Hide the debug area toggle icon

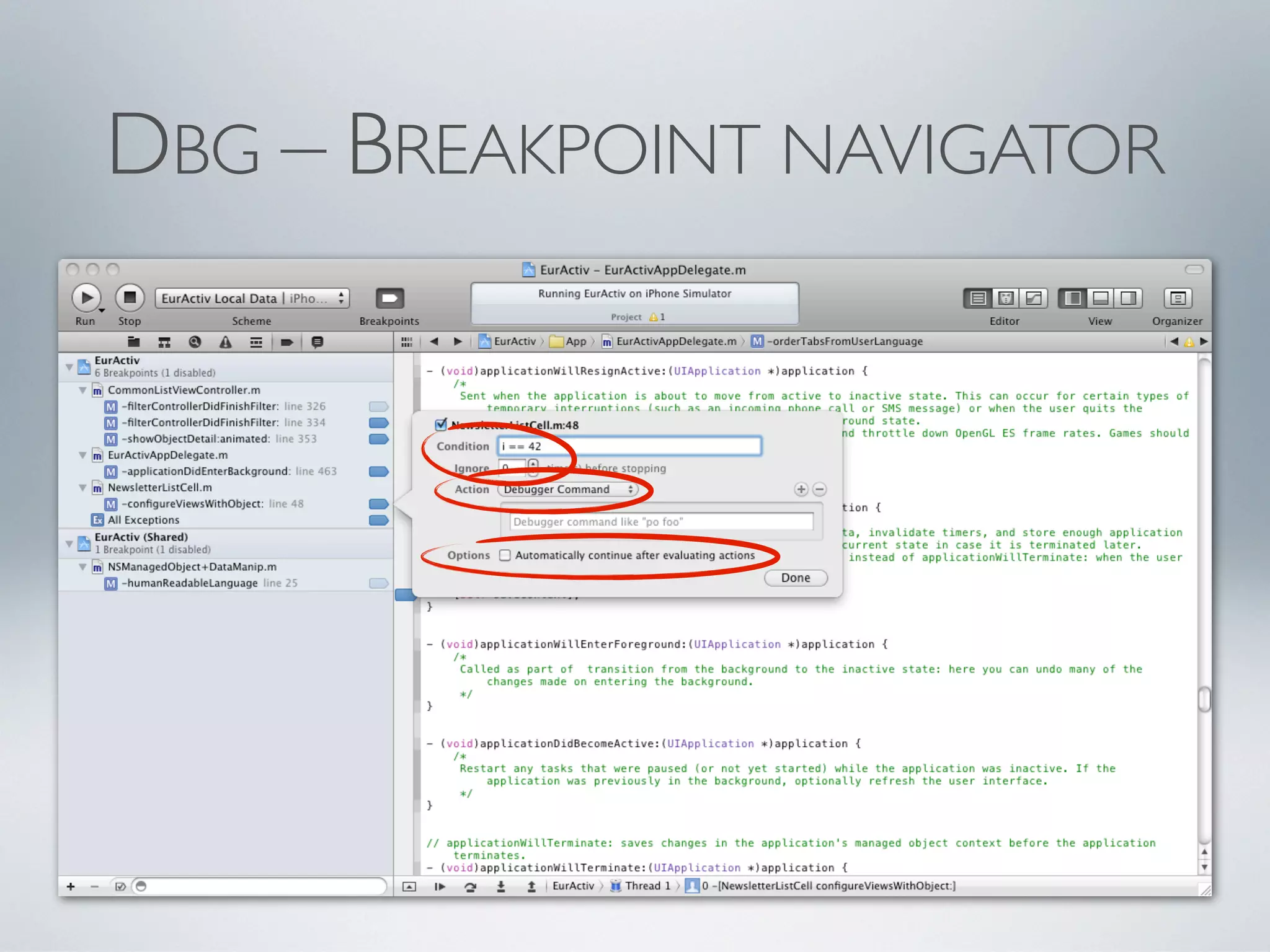(x=409, y=887)
